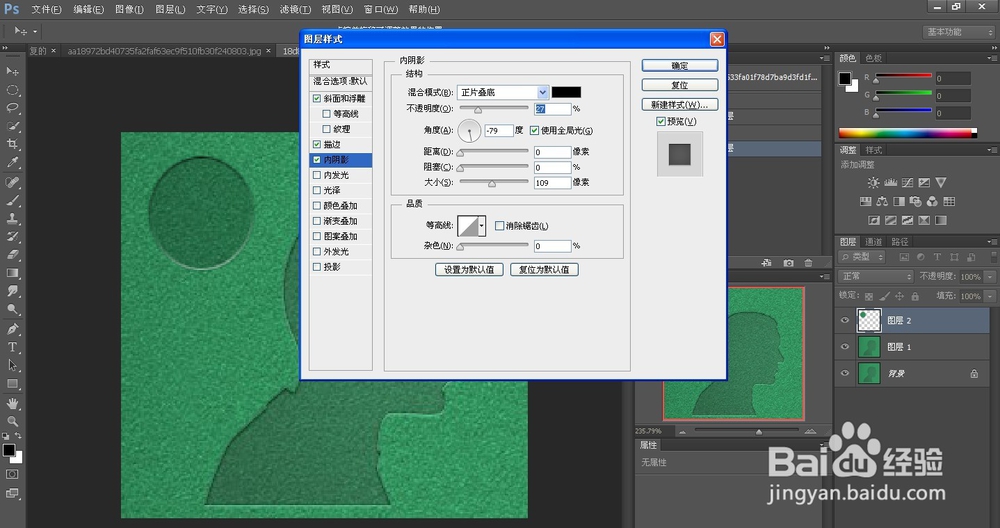Screen dimensions: 1000x528
Task: Click the 新建样式(W)... button
Action: click(x=680, y=105)
